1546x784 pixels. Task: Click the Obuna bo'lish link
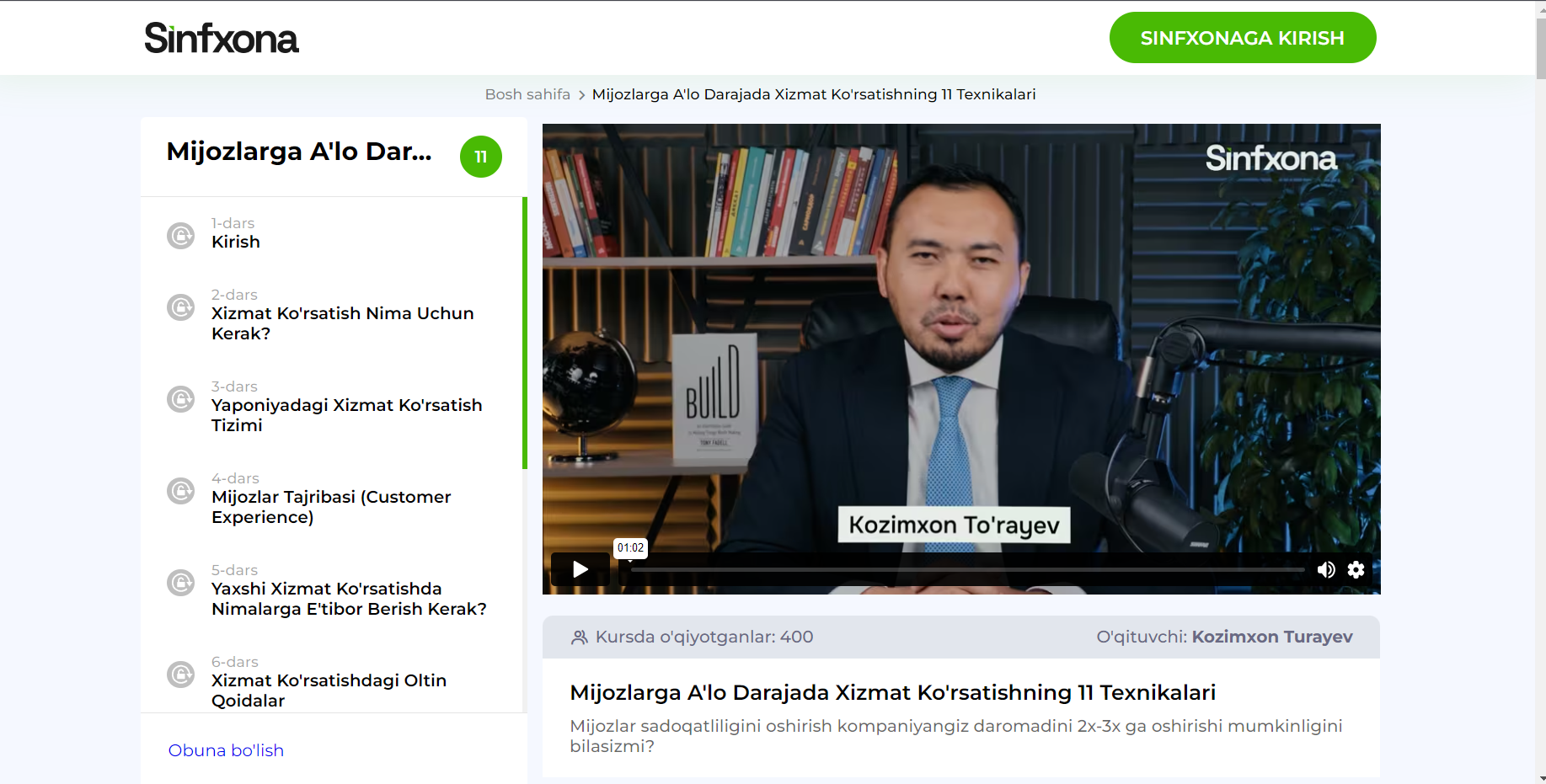(226, 750)
